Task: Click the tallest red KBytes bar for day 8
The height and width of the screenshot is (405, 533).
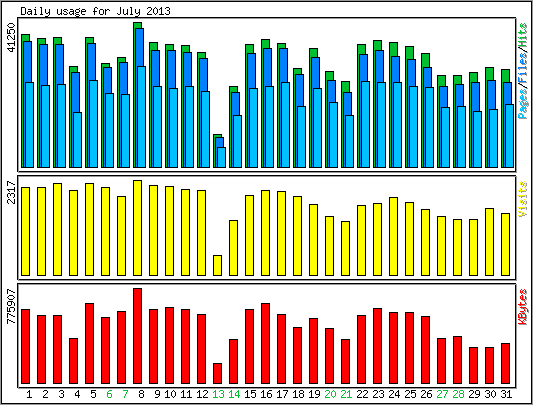Action: coord(137,336)
